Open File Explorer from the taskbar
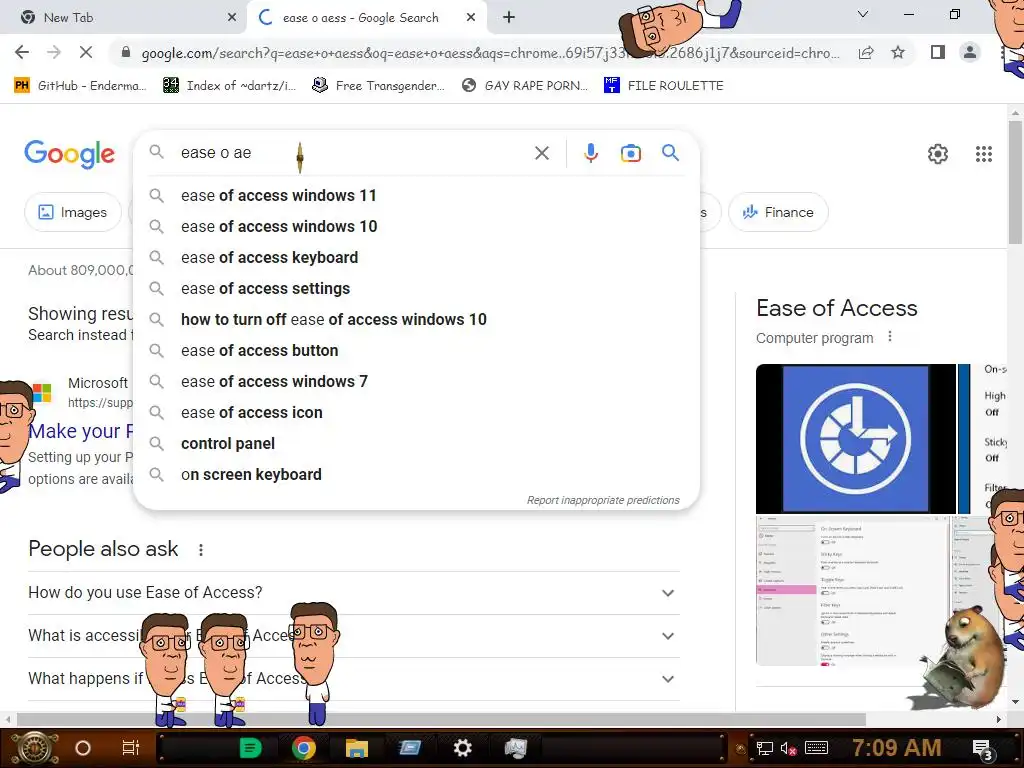Screen dimensions: 1024x768 (x=357, y=748)
